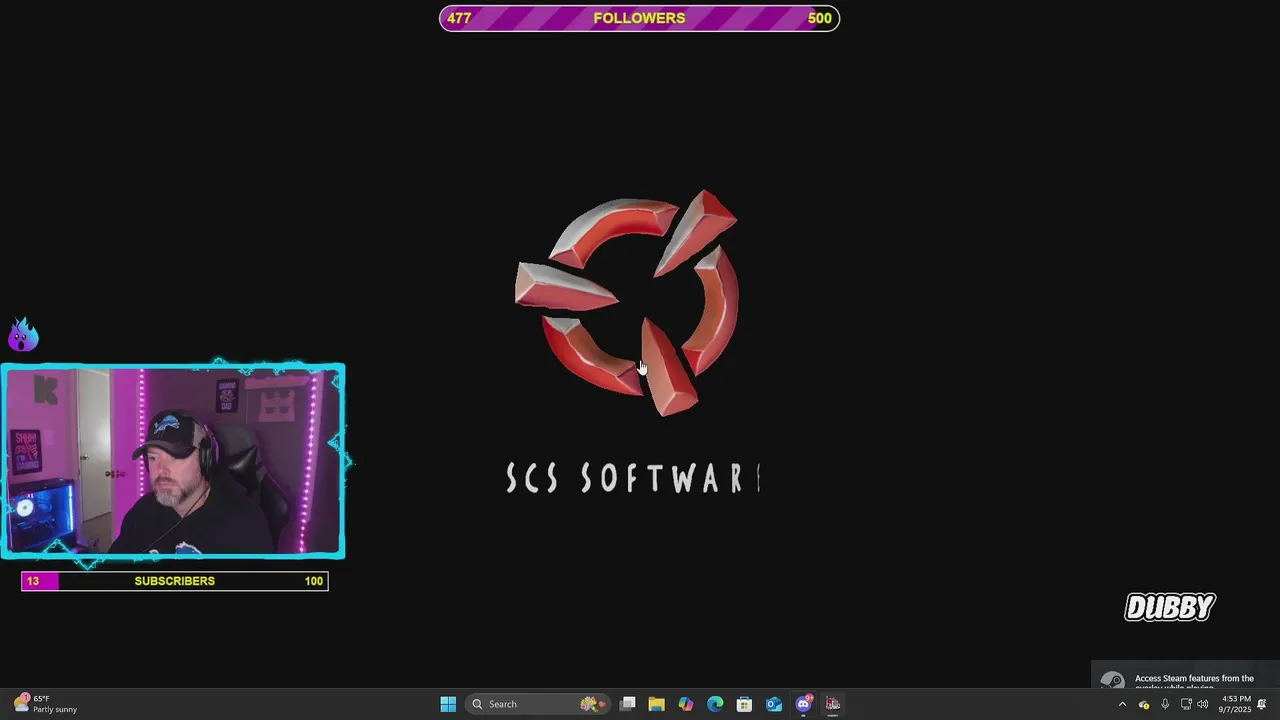Viewport: 1280px width, 720px height.
Task: Click the OneDrive warning tray icon
Action: pos(1144,704)
